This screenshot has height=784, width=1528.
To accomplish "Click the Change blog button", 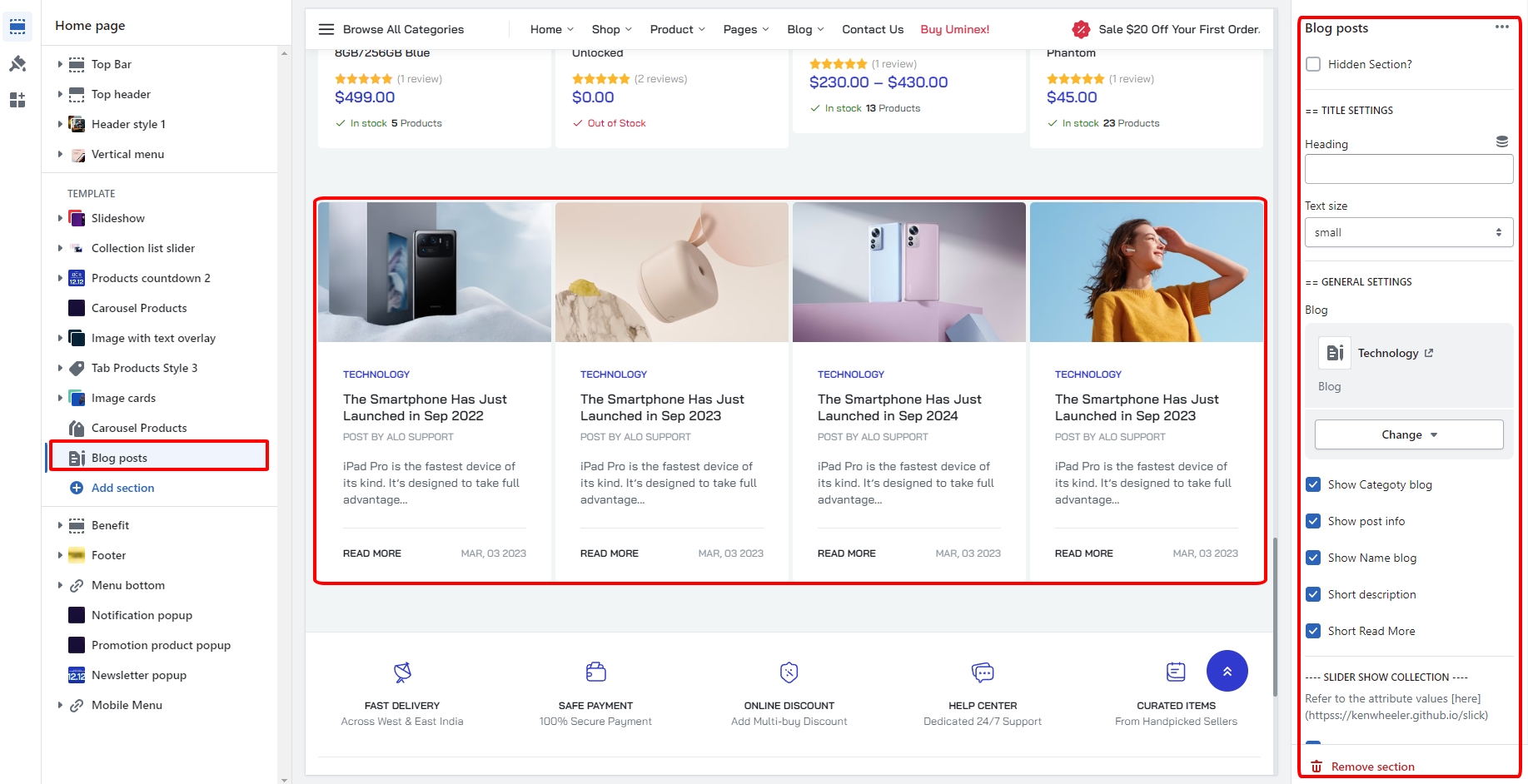I will (x=1408, y=434).
